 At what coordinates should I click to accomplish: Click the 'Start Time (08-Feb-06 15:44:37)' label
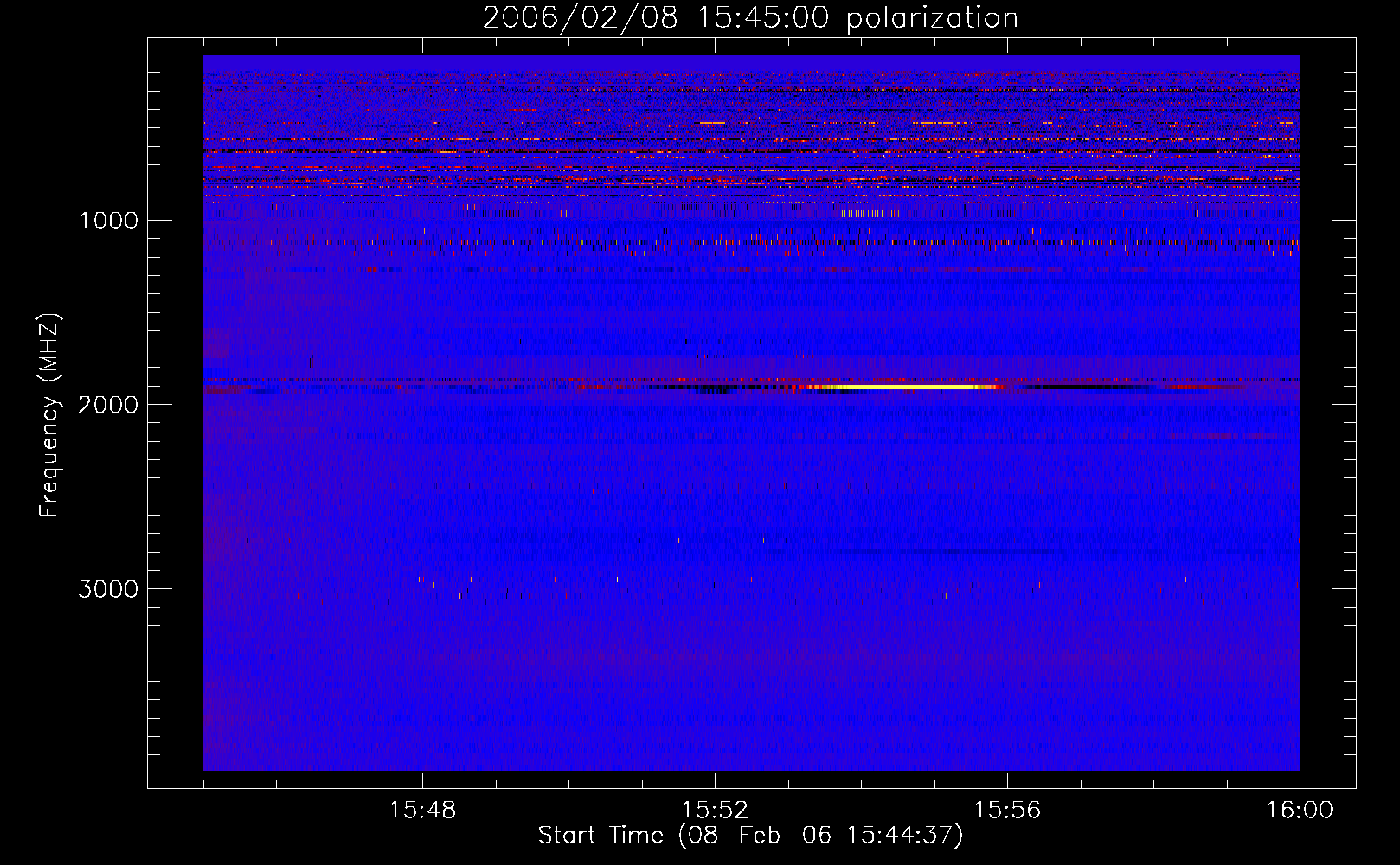(750, 836)
